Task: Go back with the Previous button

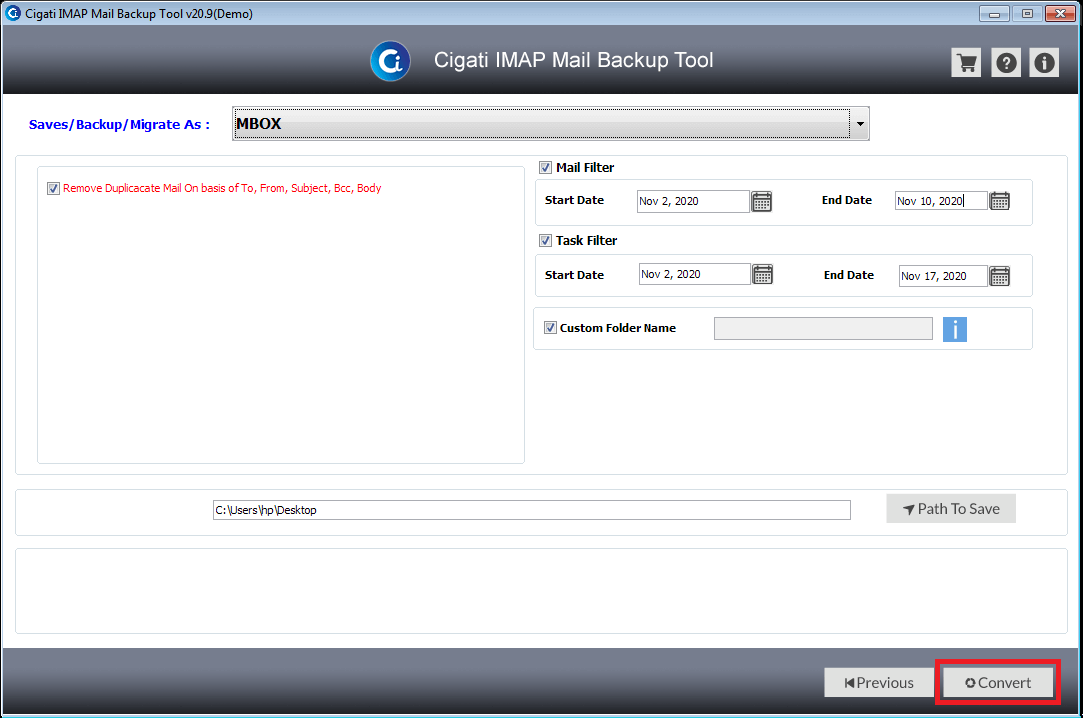Action: pyautogui.click(x=879, y=683)
